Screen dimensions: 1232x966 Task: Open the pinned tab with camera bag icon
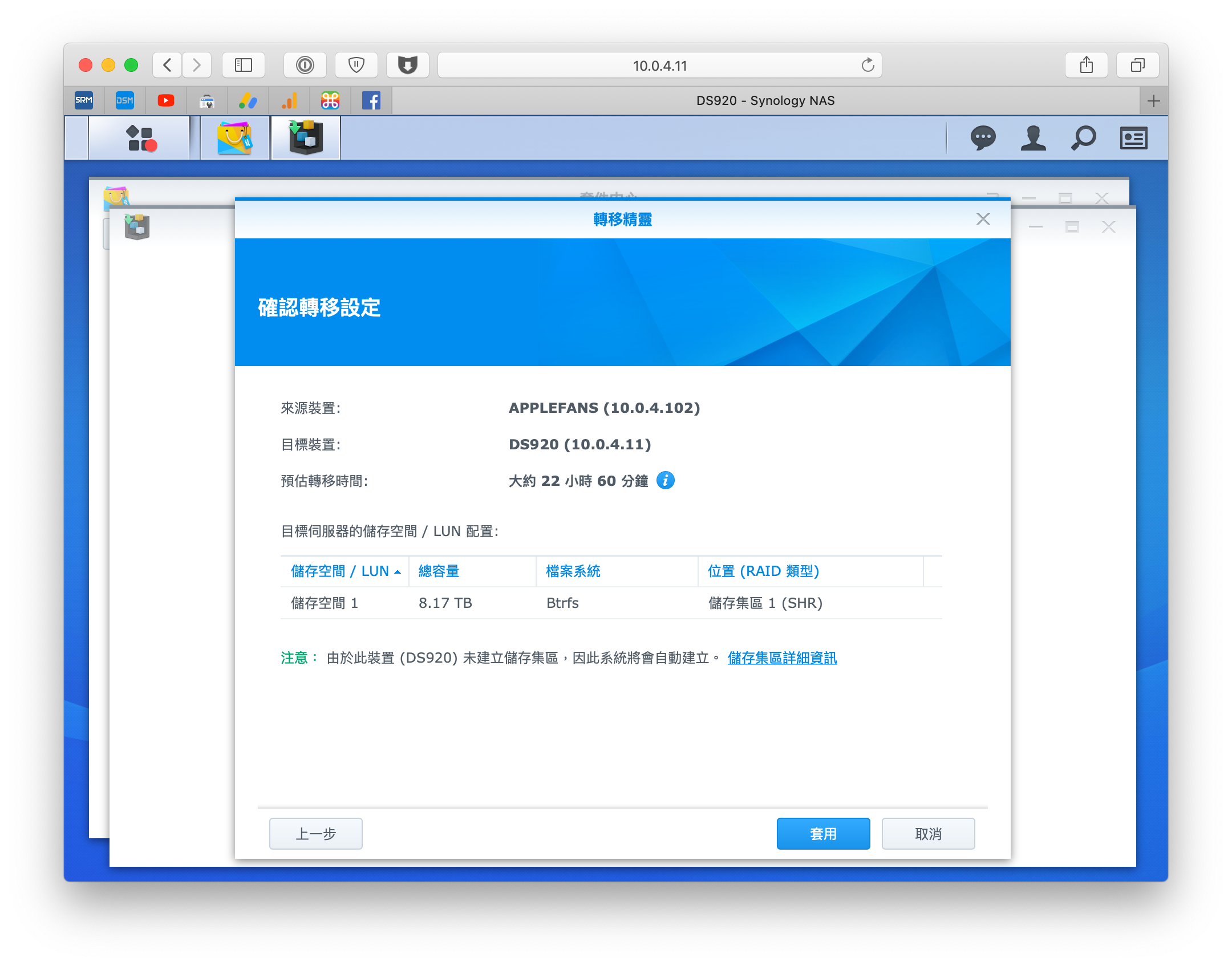pos(207,101)
